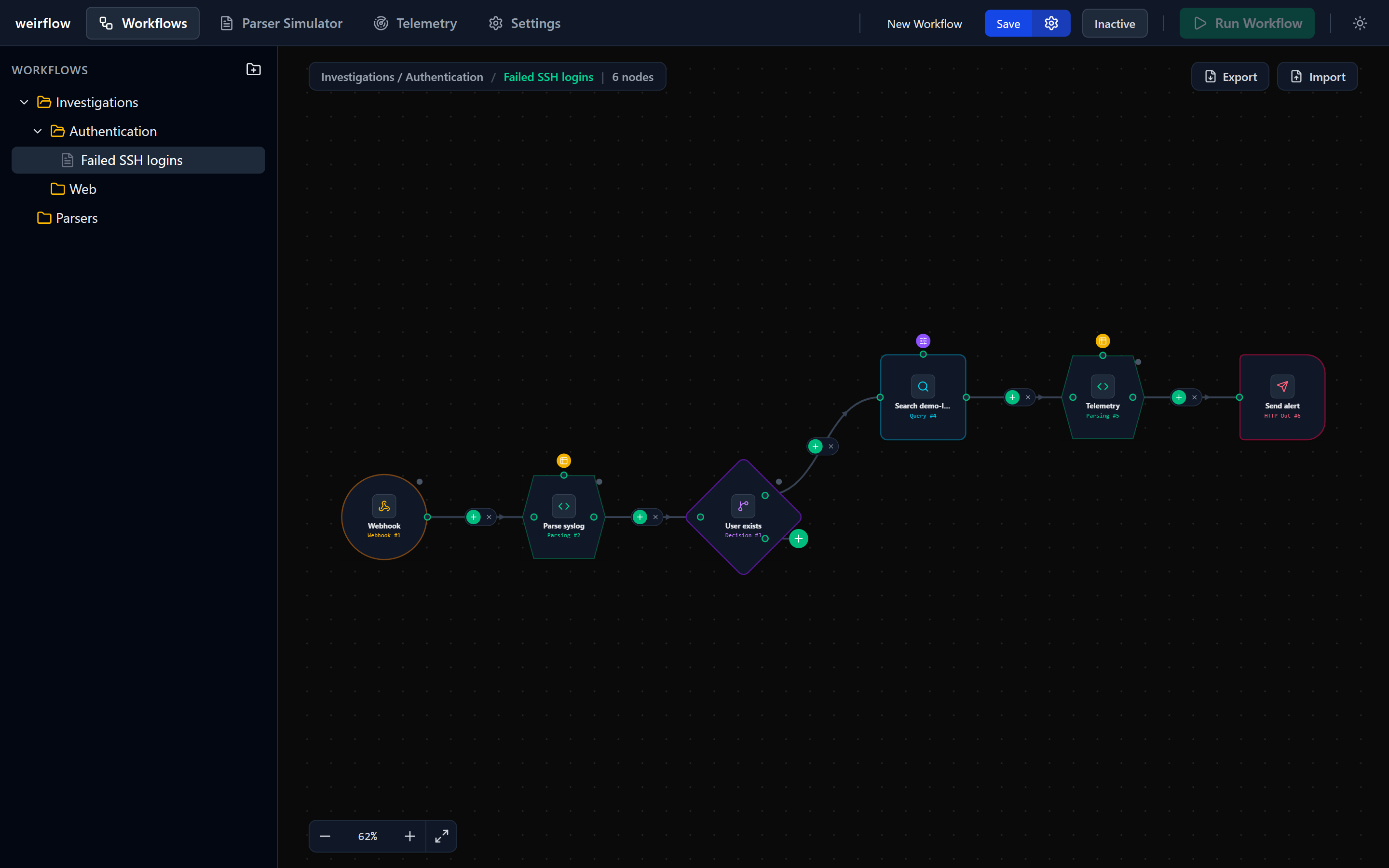Delete edge between Parse syslog and User exists
The width and height of the screenshot is (1389, 868).
655,517
